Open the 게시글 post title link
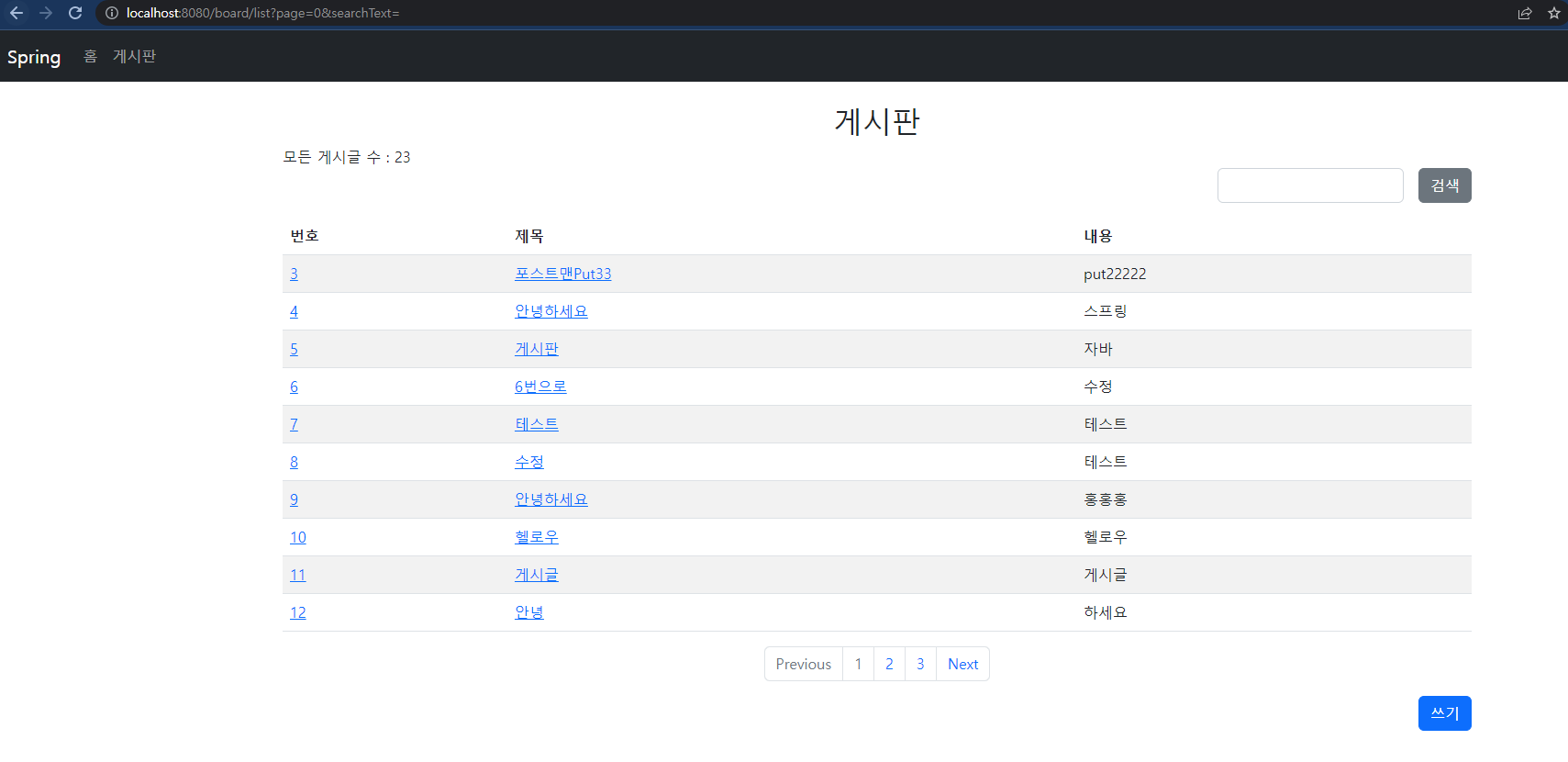The height and width of the screenshot is (762, 1568). click(537, 575)
